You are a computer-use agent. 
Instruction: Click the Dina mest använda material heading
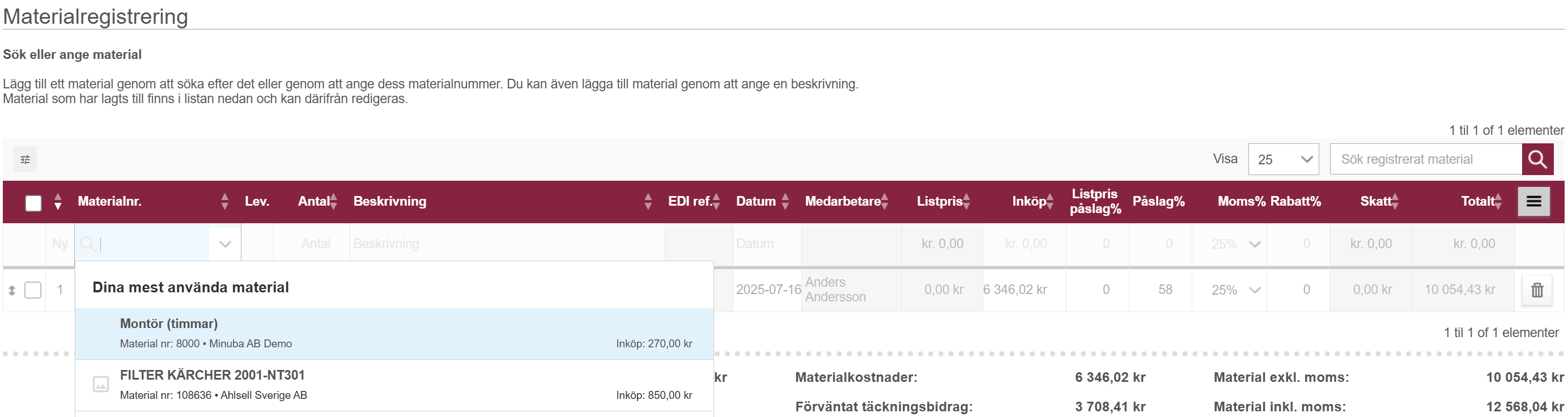tap(190, 287)
